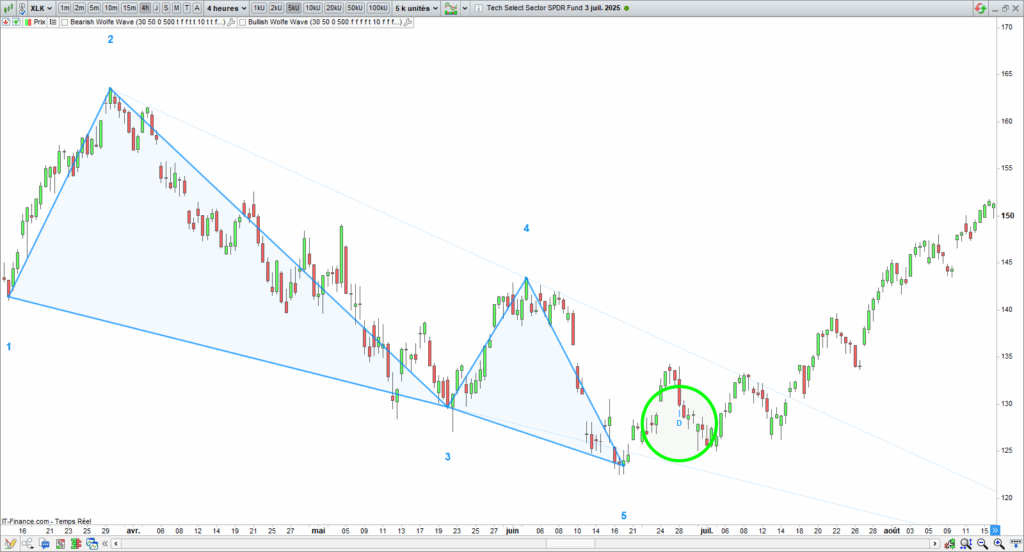
Task: Click the D marker inside green circle
Action: [679, 424]
